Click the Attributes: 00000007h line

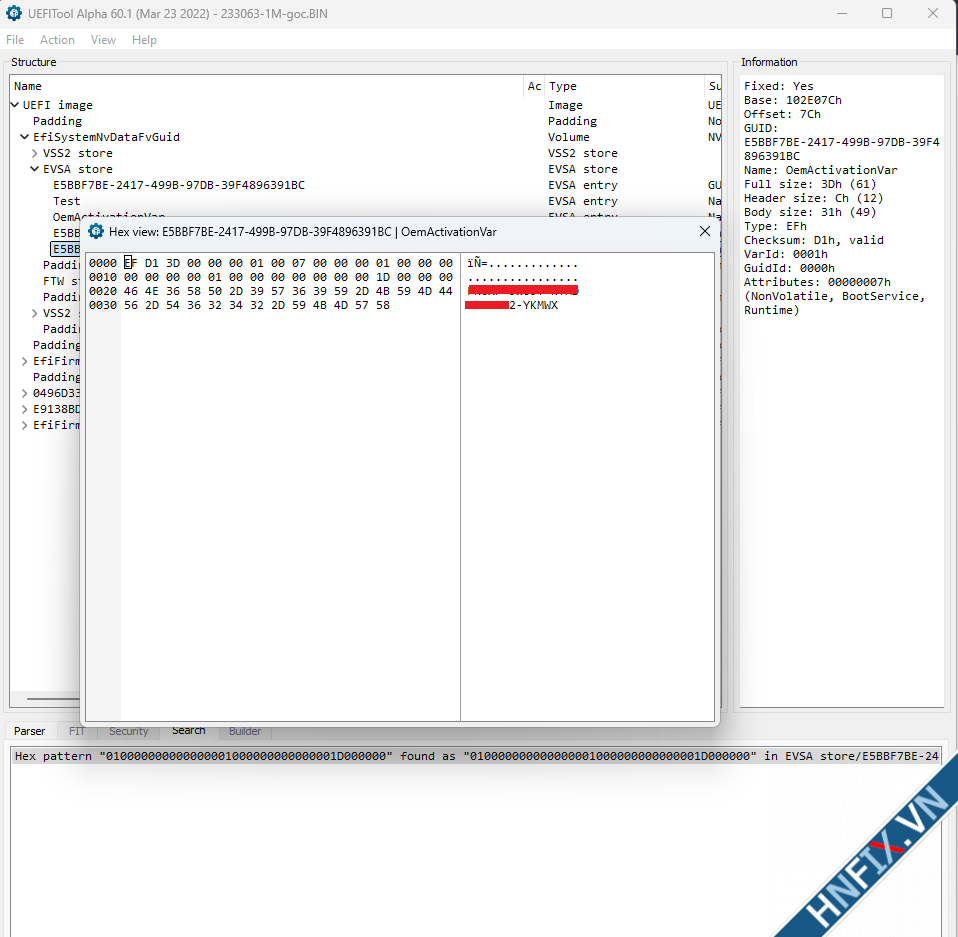coord(817,282)
